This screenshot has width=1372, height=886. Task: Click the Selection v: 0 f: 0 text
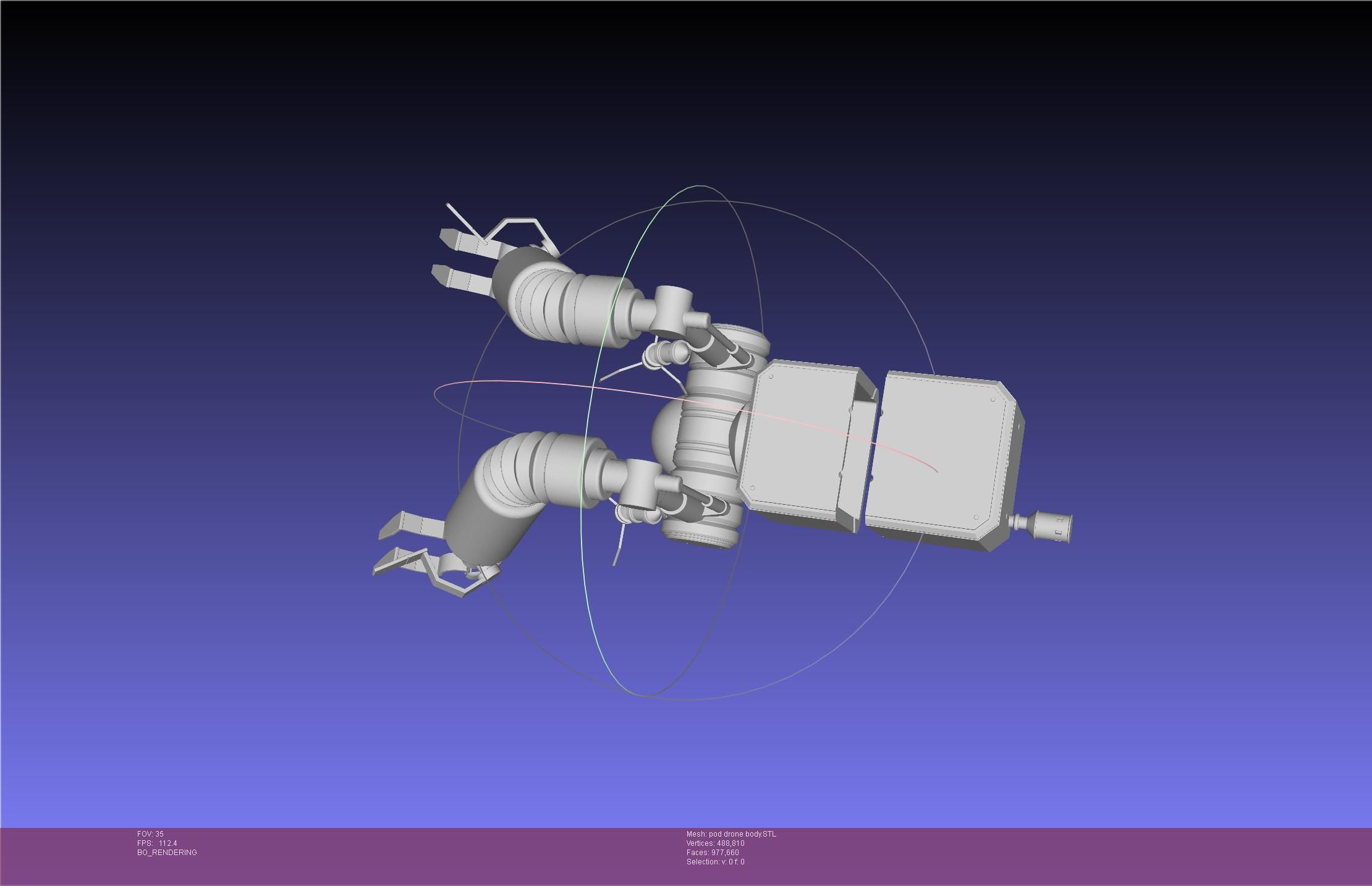click(x=715, y=861)
